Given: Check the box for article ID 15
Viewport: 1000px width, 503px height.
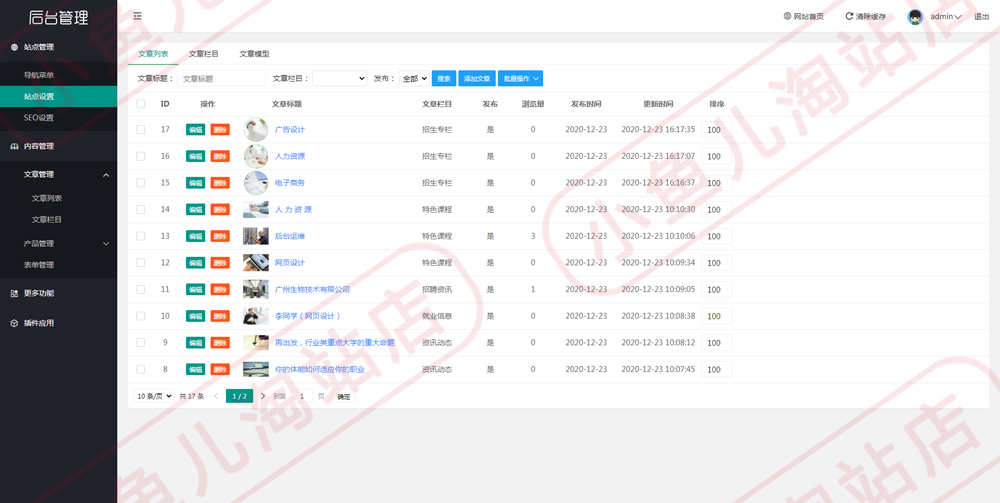Looking at the screenshot, I should click(140, 183).
